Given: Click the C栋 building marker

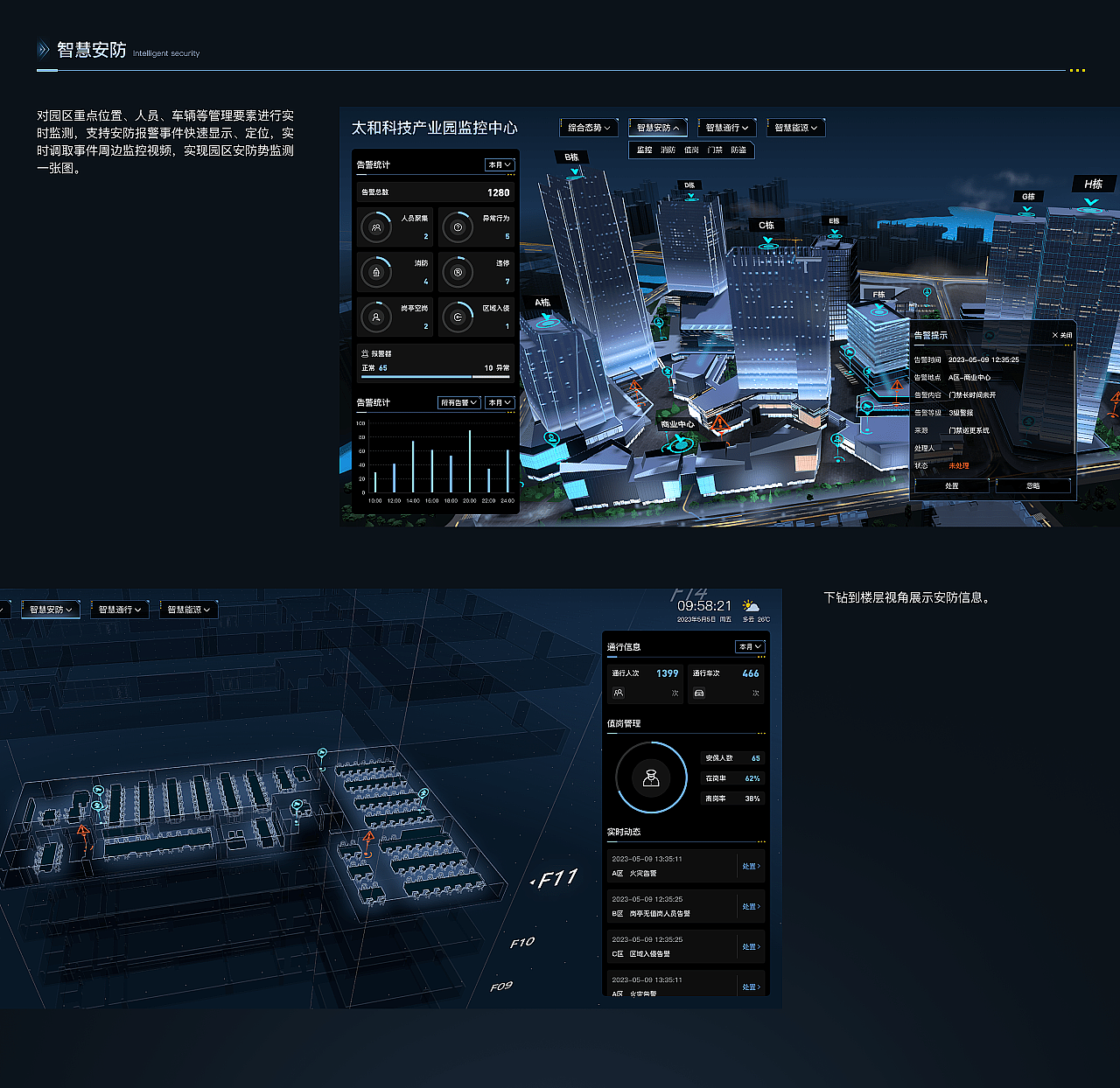Looking at the screenshot, I should [766, 227].
